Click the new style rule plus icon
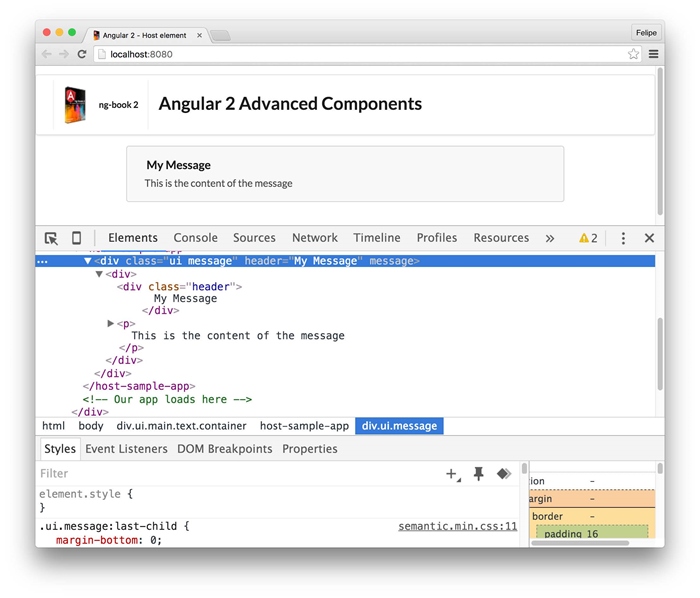700x598 pixels. tap(452, 474)
